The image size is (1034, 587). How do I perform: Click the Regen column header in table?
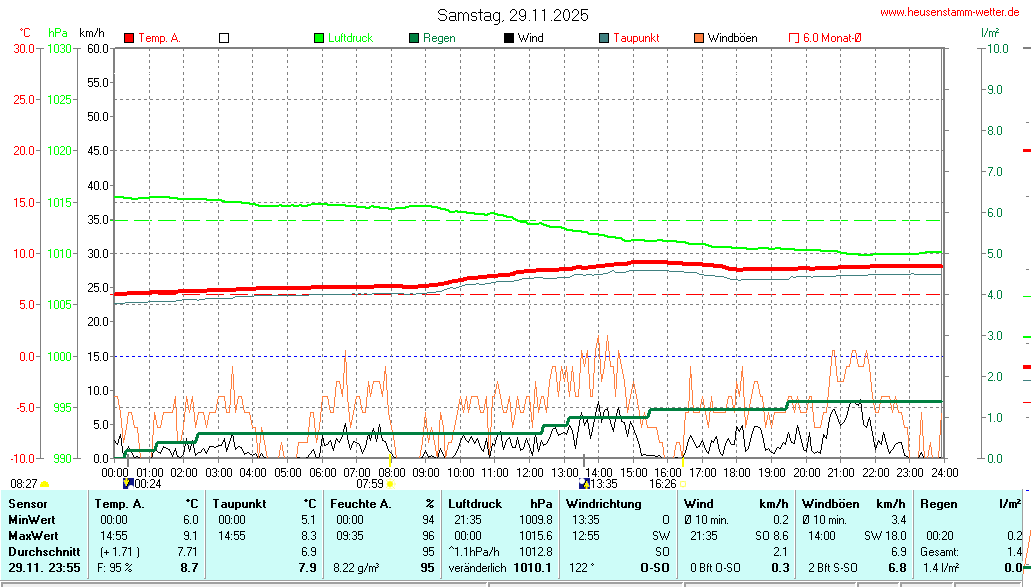(938, 504)
